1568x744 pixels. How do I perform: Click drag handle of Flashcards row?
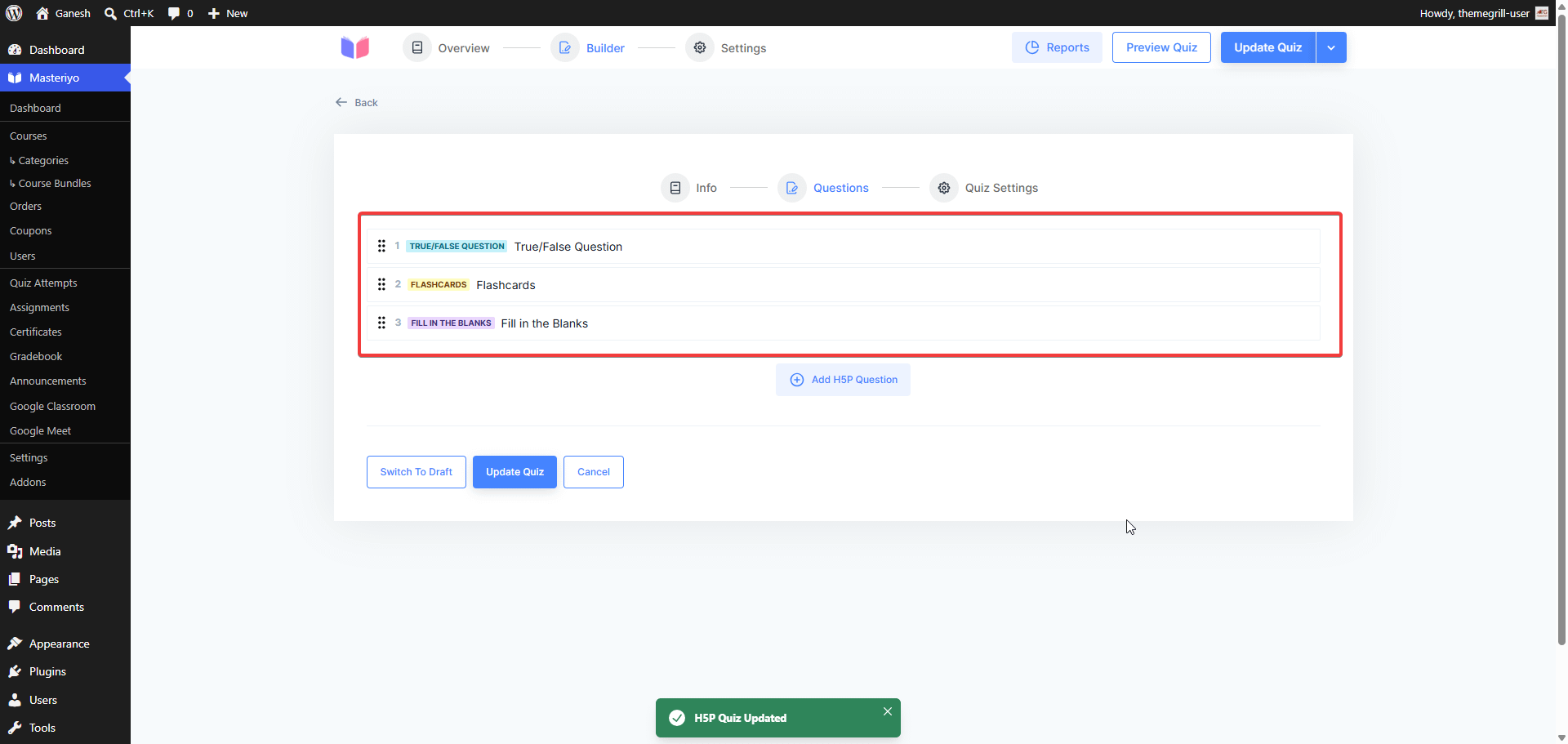tap(381, 284)
